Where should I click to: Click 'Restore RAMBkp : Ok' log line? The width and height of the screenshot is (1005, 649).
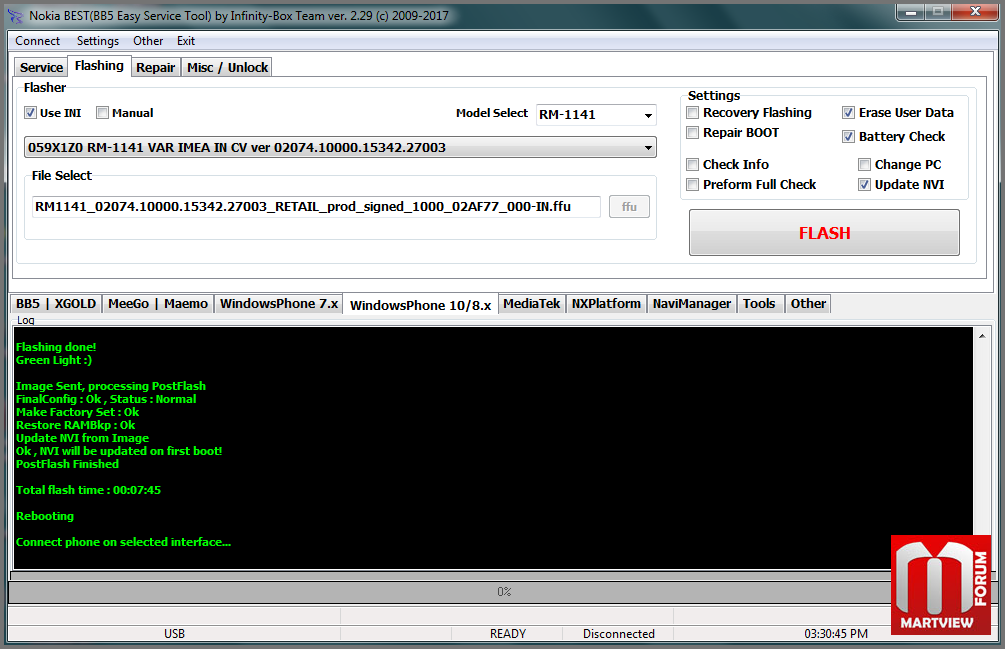tap(76, 425)
